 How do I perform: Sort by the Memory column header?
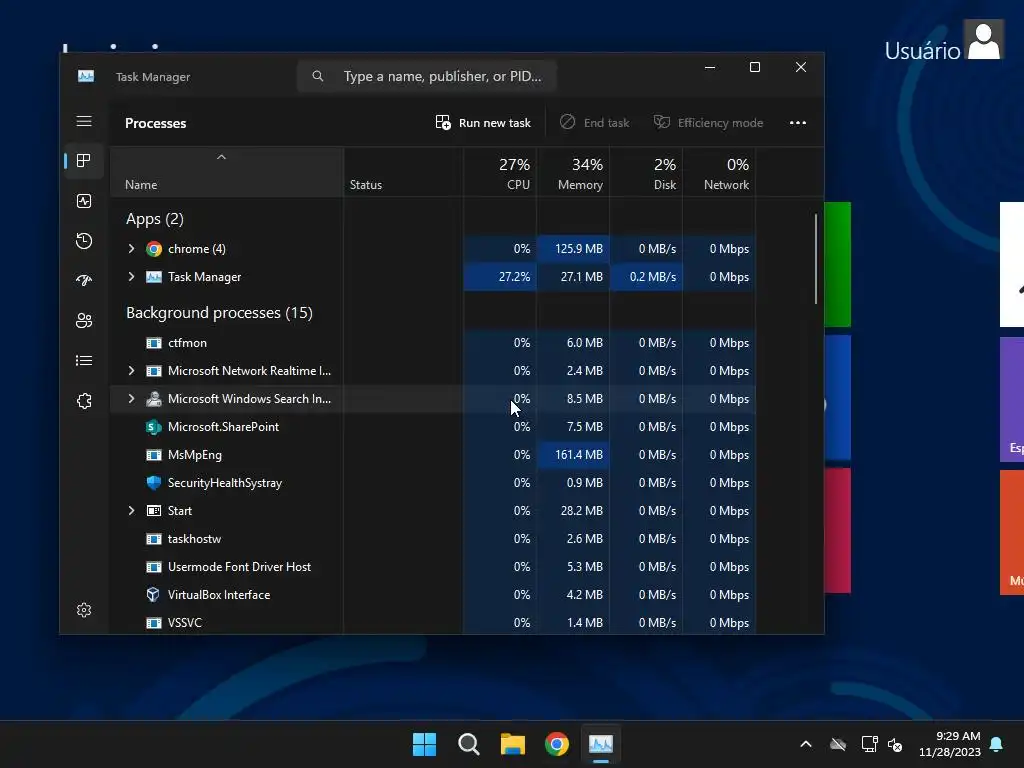tap(573, 173)
